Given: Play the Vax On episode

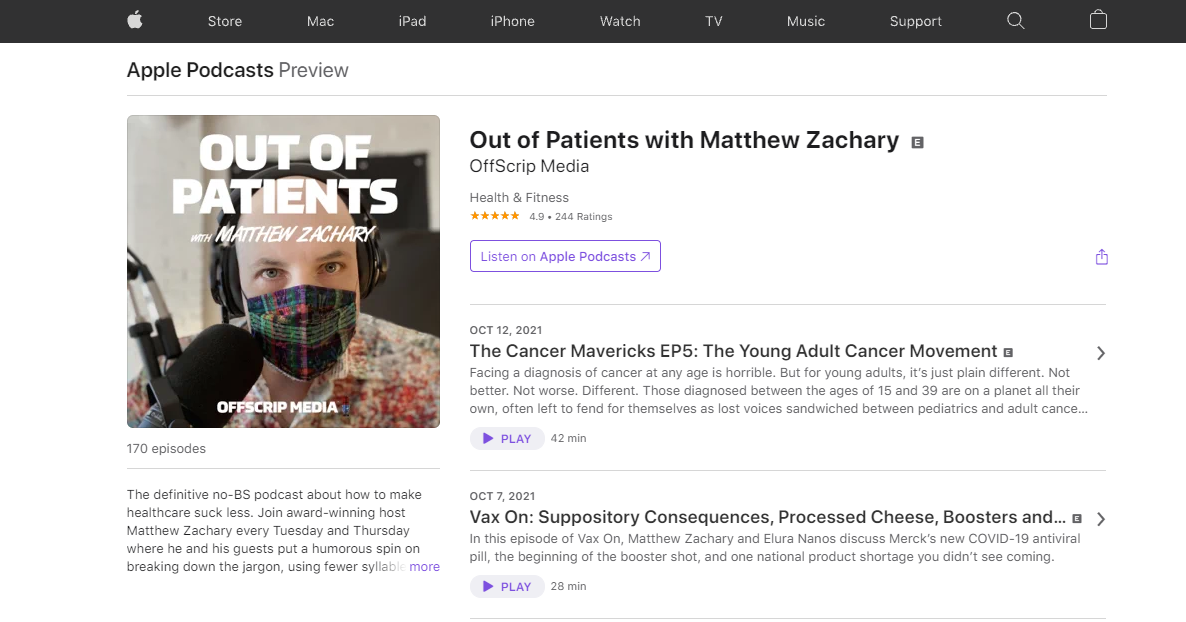Looking at the screenshot, I should point(507,586).
